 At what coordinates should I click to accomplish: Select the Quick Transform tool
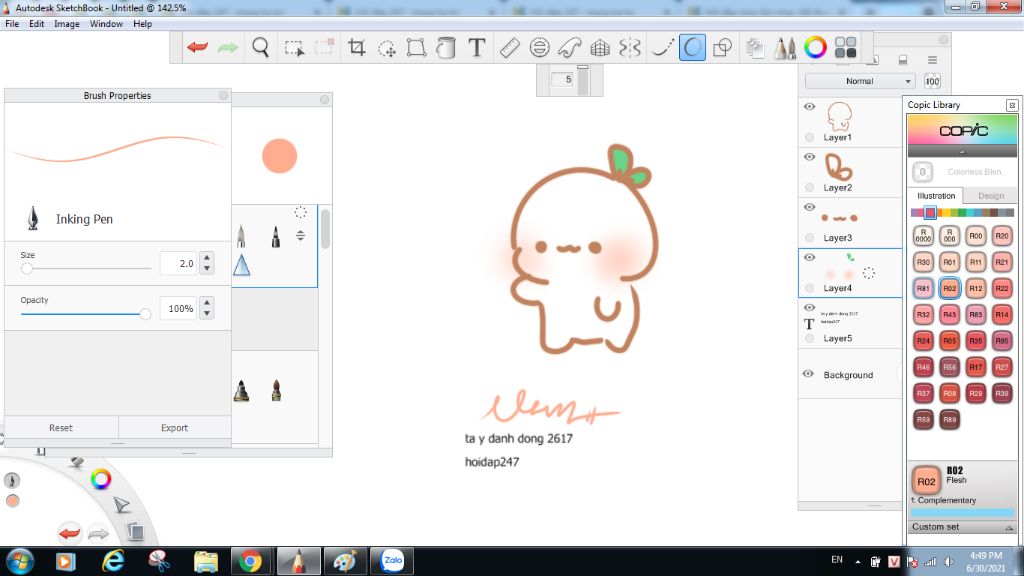tap(387, 48)
